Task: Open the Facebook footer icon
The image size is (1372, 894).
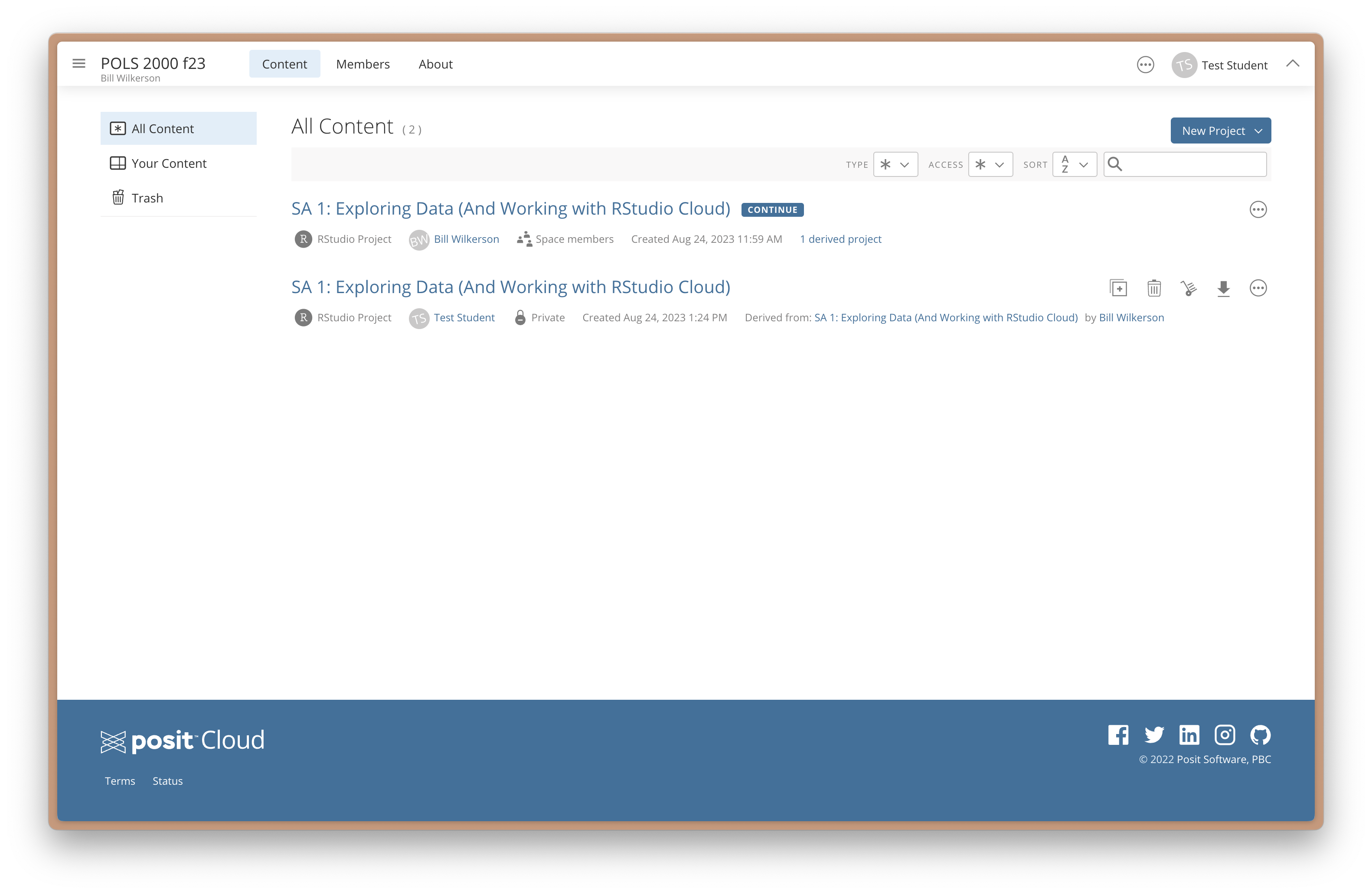Action: coord(1118,735)
